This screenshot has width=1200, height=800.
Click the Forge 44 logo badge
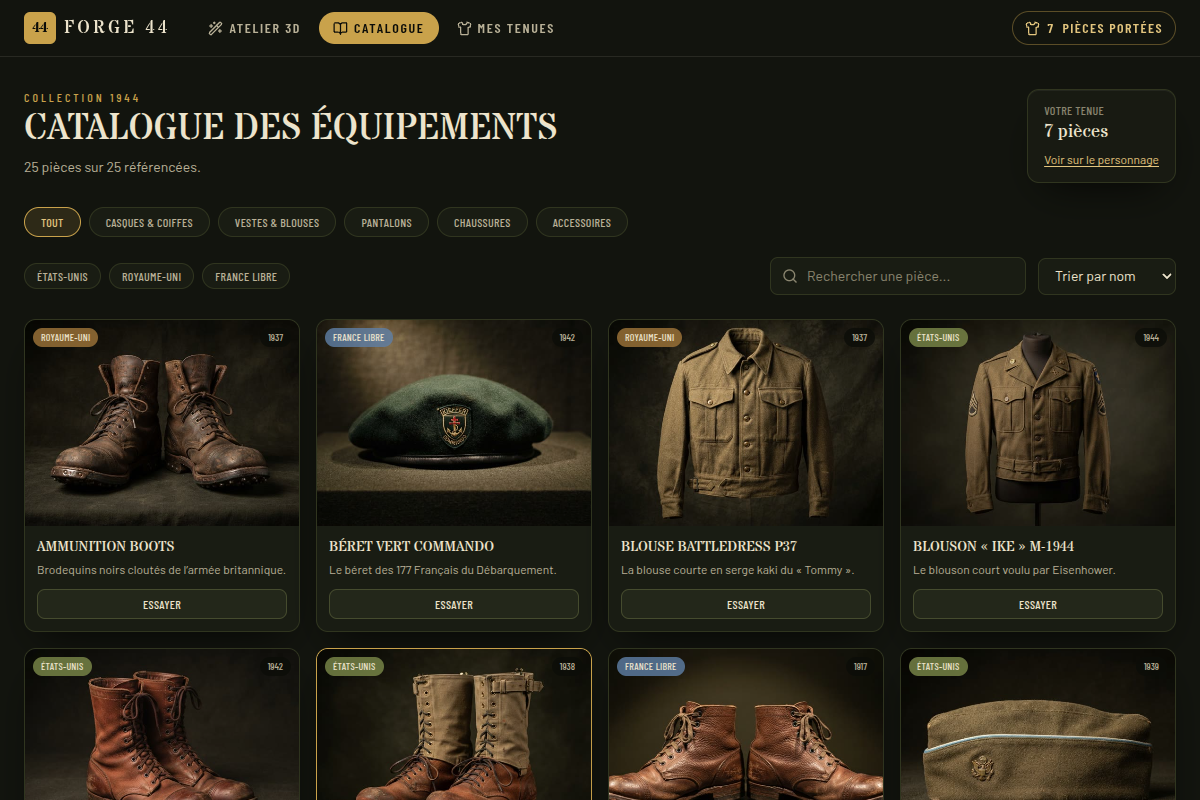click(40, 28)
